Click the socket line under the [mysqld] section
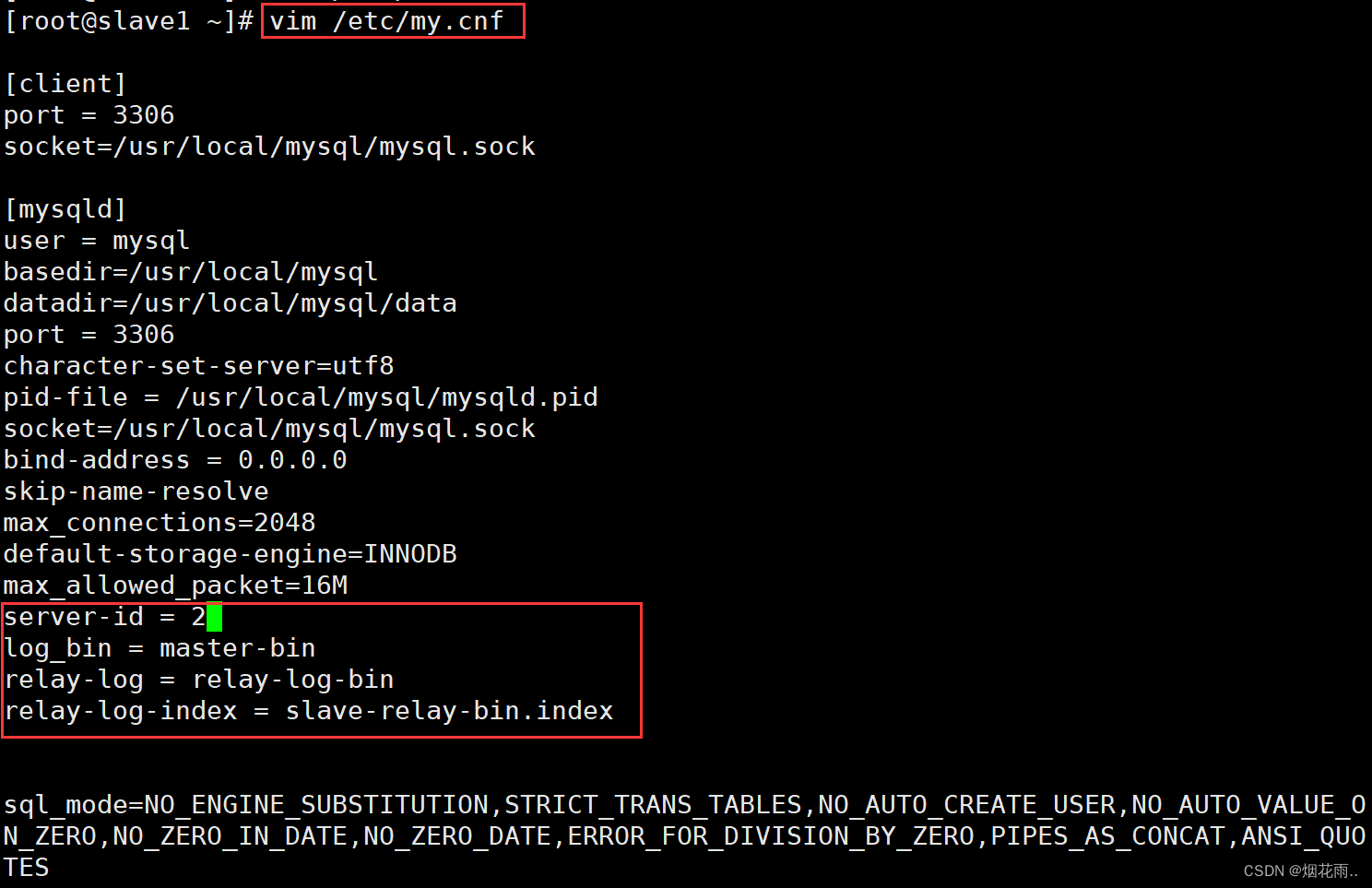 click(x=269, y=429)
